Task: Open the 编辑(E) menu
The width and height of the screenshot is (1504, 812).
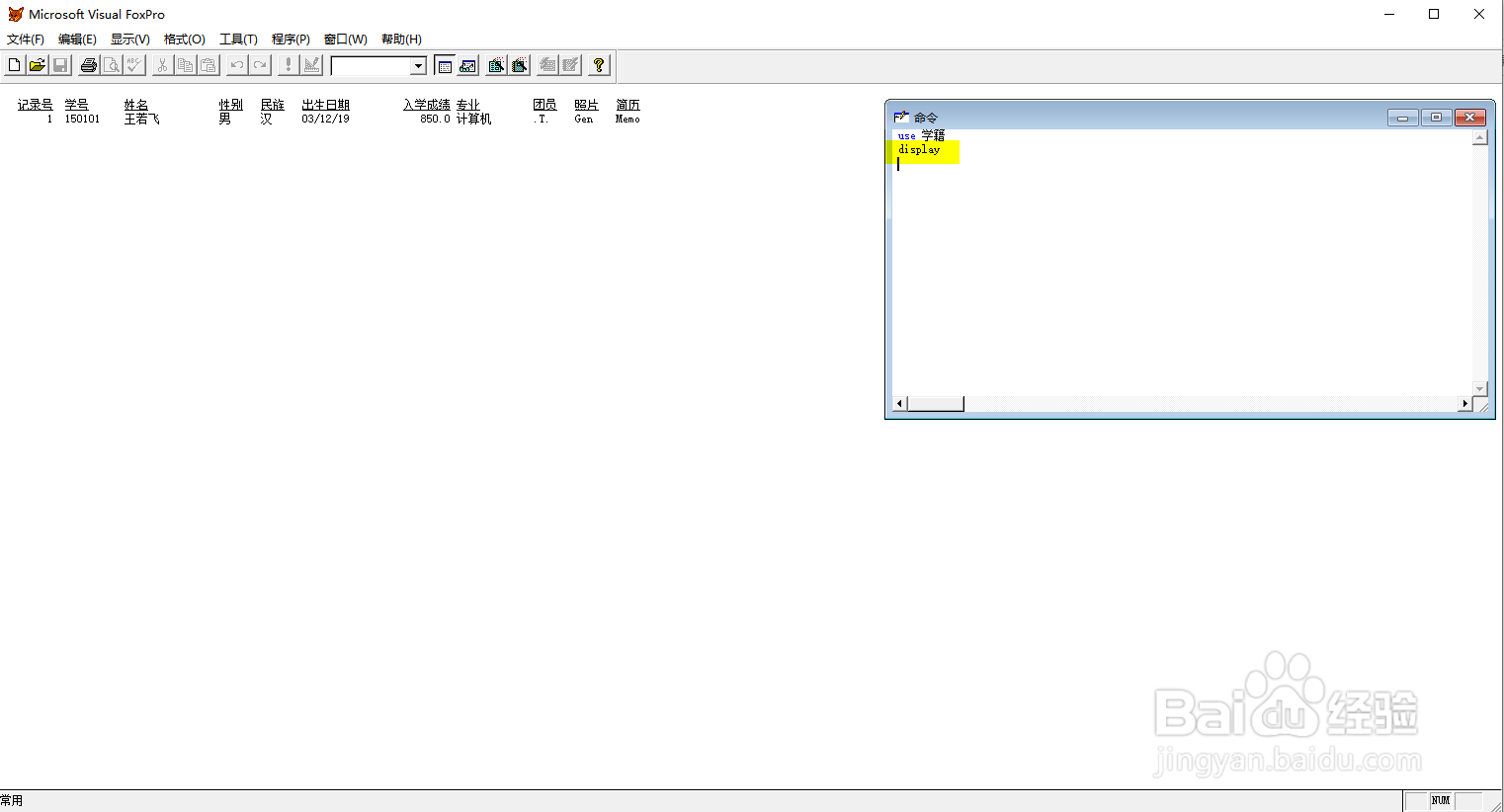Action: coord(77,40)
